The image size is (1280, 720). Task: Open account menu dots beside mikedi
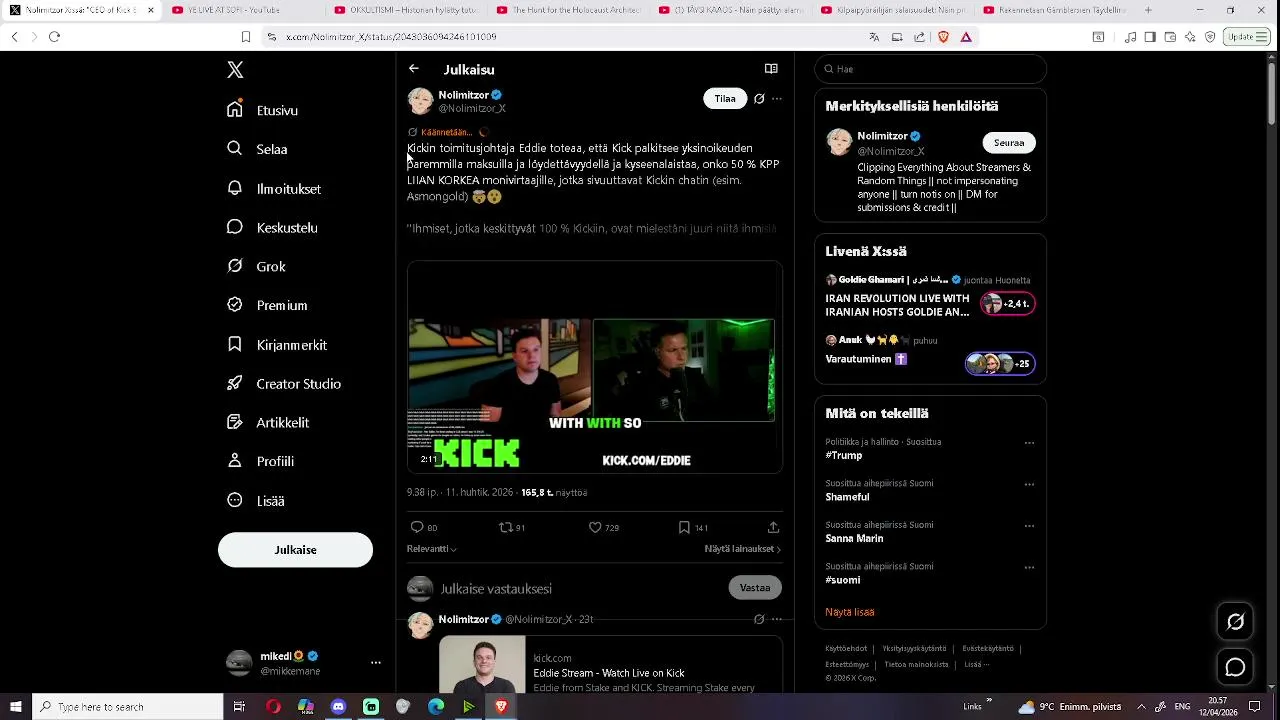tap(376, 663)
